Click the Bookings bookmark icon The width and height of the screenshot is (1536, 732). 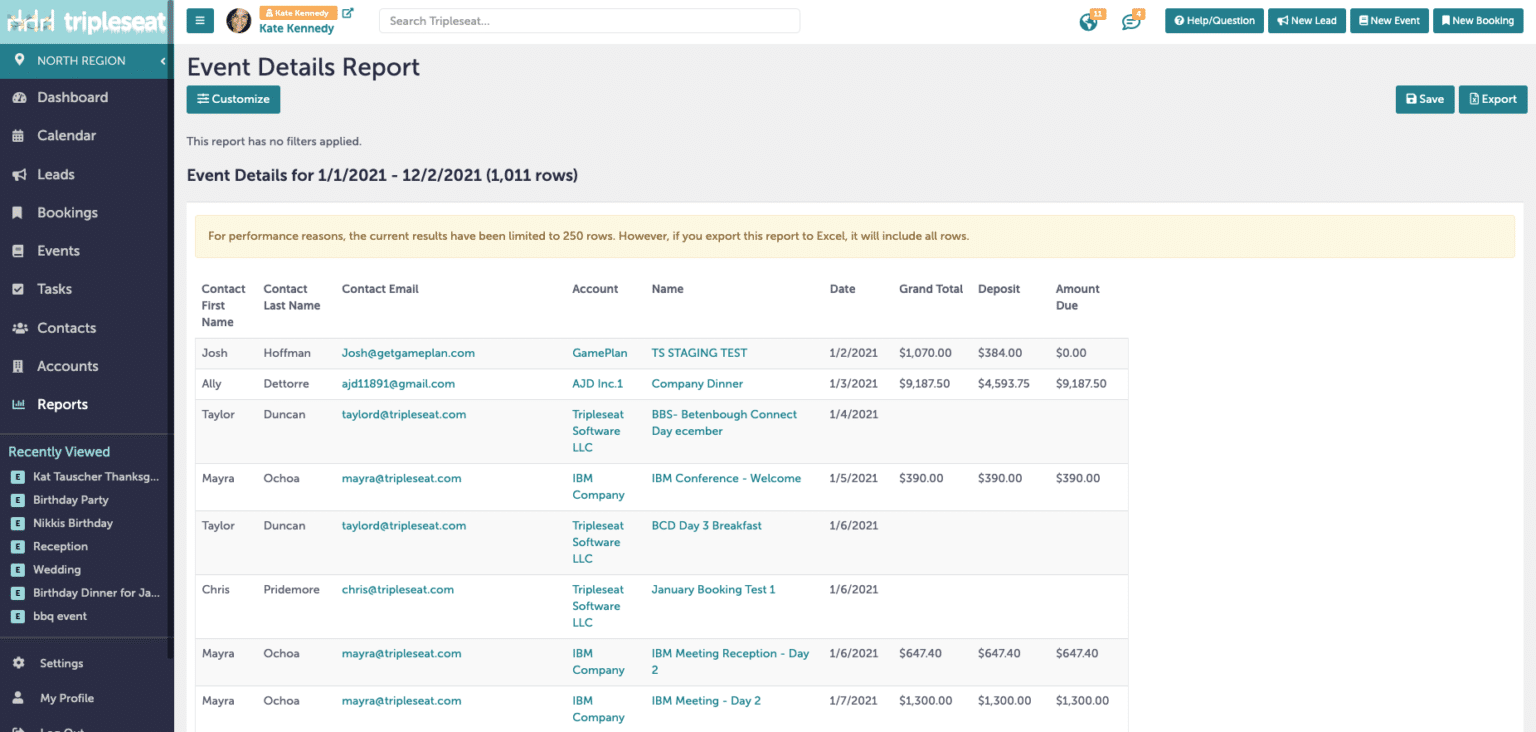(18, 213)
